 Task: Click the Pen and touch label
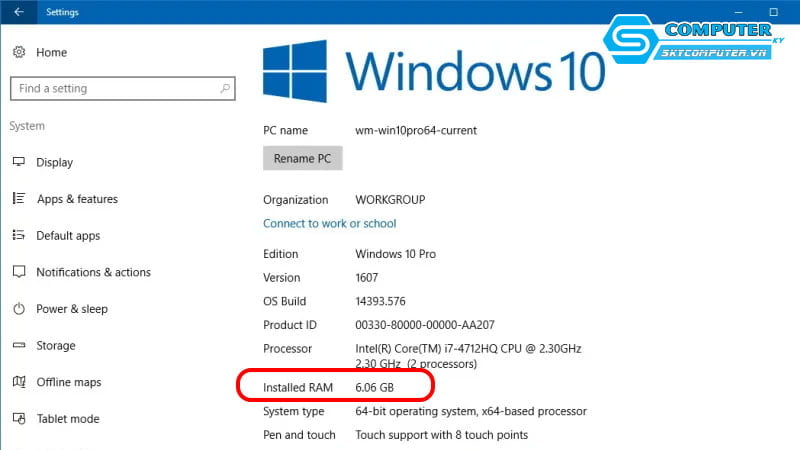coord(299,435)
